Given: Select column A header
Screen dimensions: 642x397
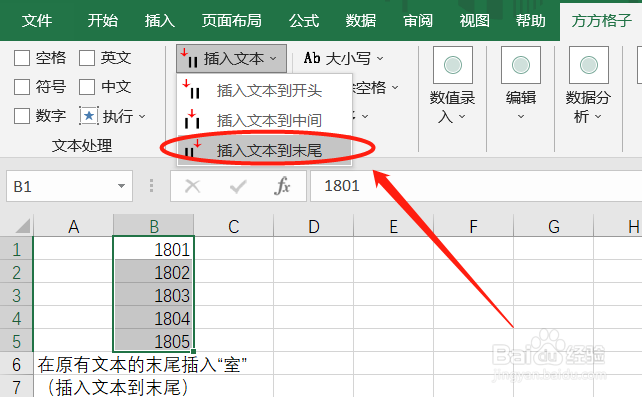Looking at the screenshot, I should coord(73,226).
